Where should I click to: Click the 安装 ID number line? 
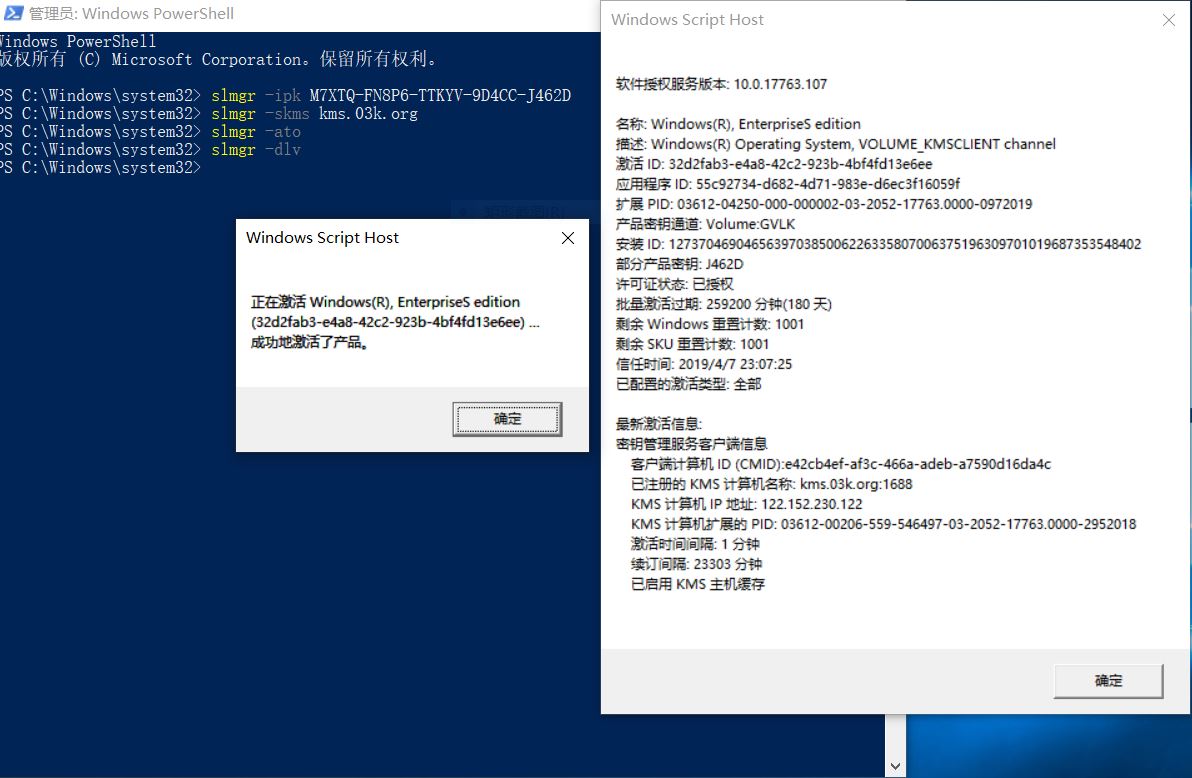click(878, 244)
